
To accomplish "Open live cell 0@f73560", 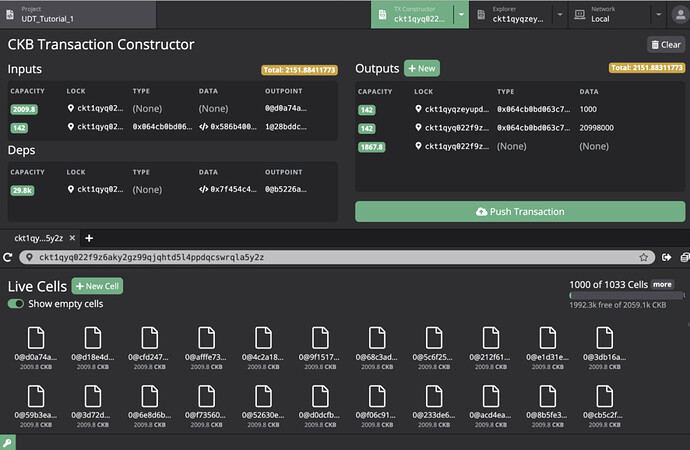I will click(206, 406).
